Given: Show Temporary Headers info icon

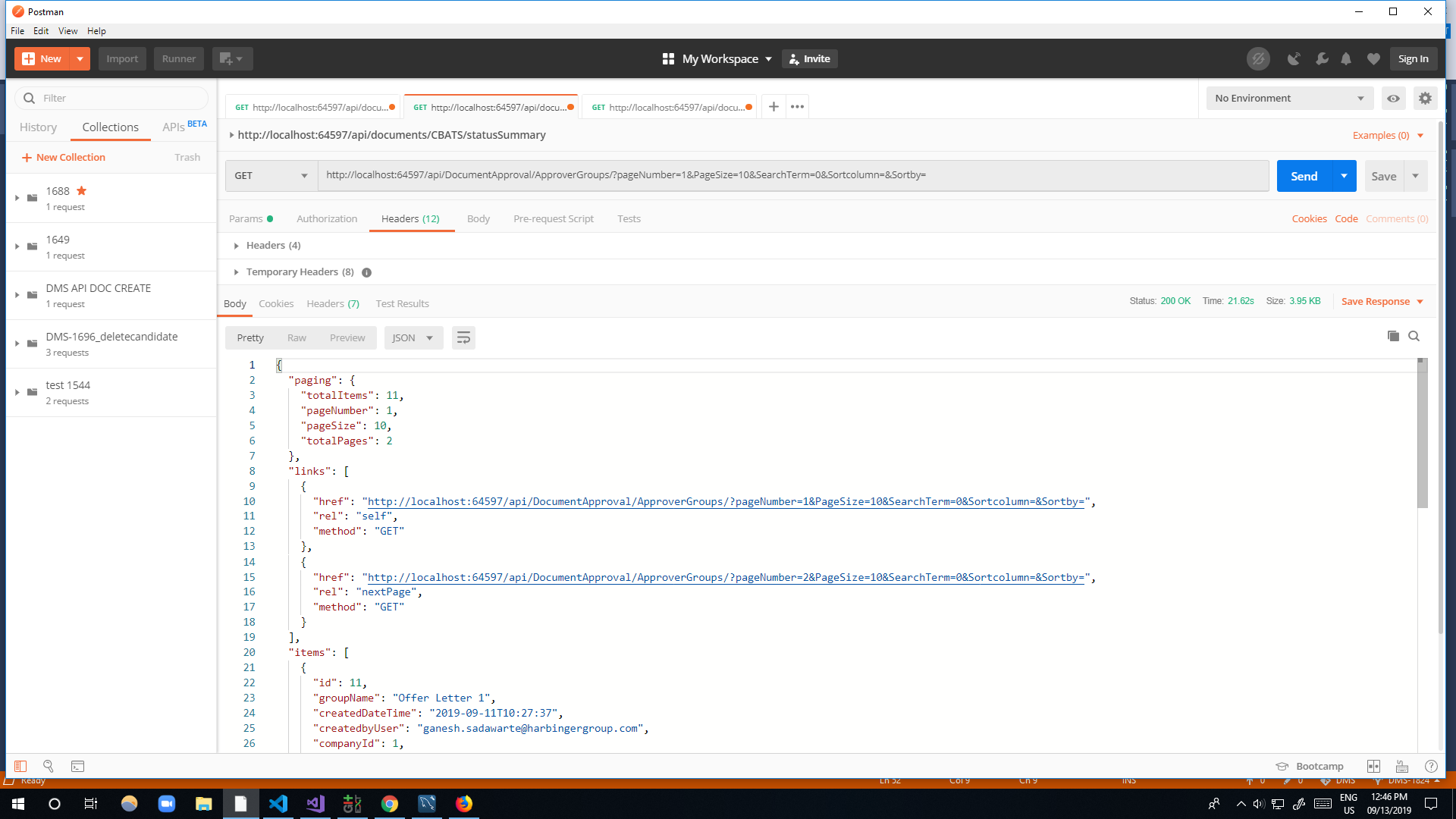Looking at the screenshot, I should [x=366, y=272].
